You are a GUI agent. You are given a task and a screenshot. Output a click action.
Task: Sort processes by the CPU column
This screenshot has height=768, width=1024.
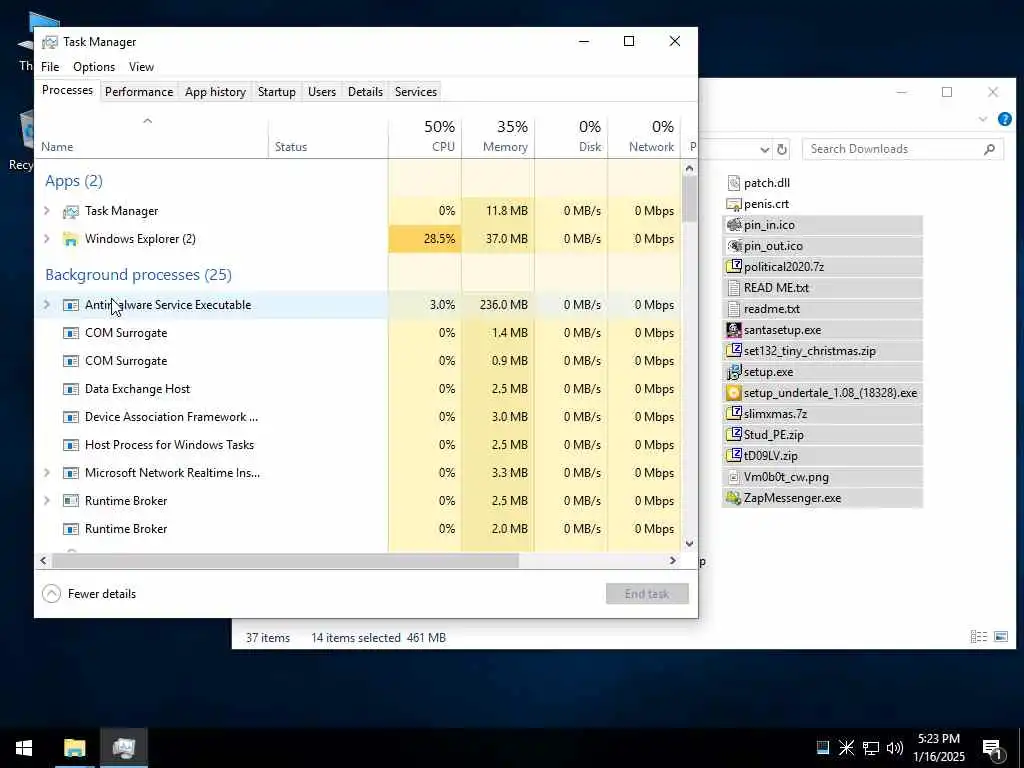point(425,136)
